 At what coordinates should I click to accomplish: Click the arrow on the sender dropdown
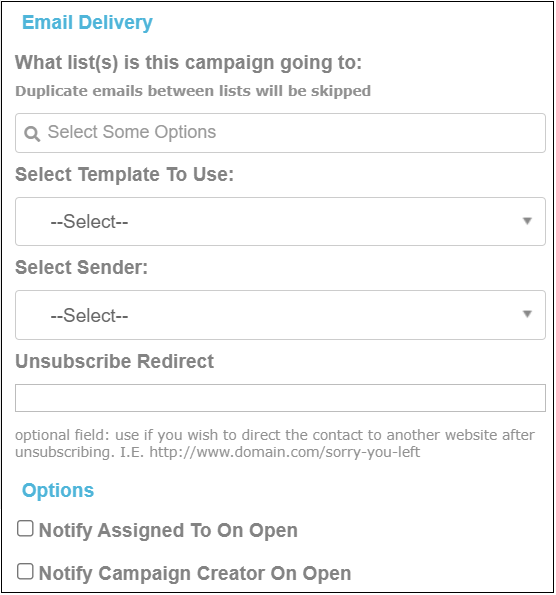tap(527, 314)
